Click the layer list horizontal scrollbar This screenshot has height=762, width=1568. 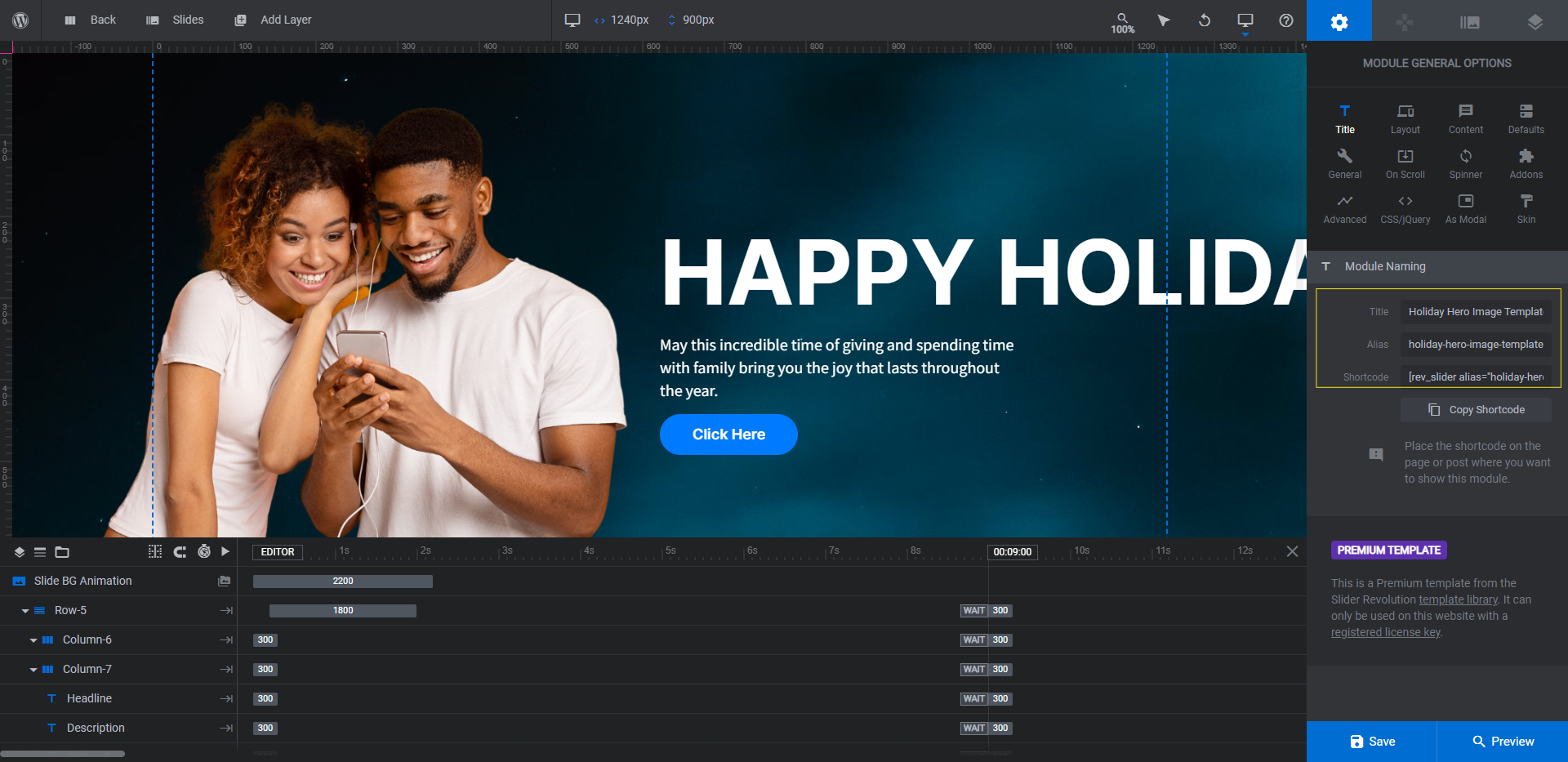(63, 754)
